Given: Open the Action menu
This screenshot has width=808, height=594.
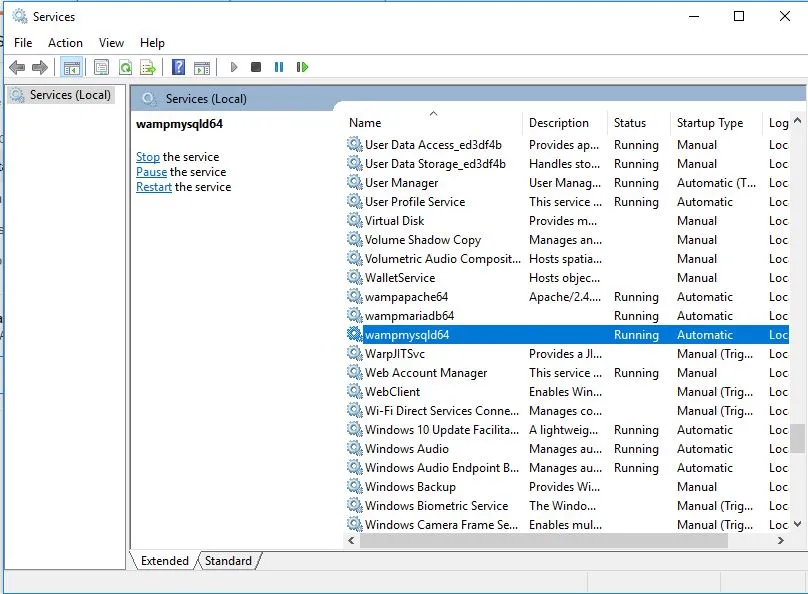Looking at the screenshot, I should pyautogui.click(x=65, y=43).
